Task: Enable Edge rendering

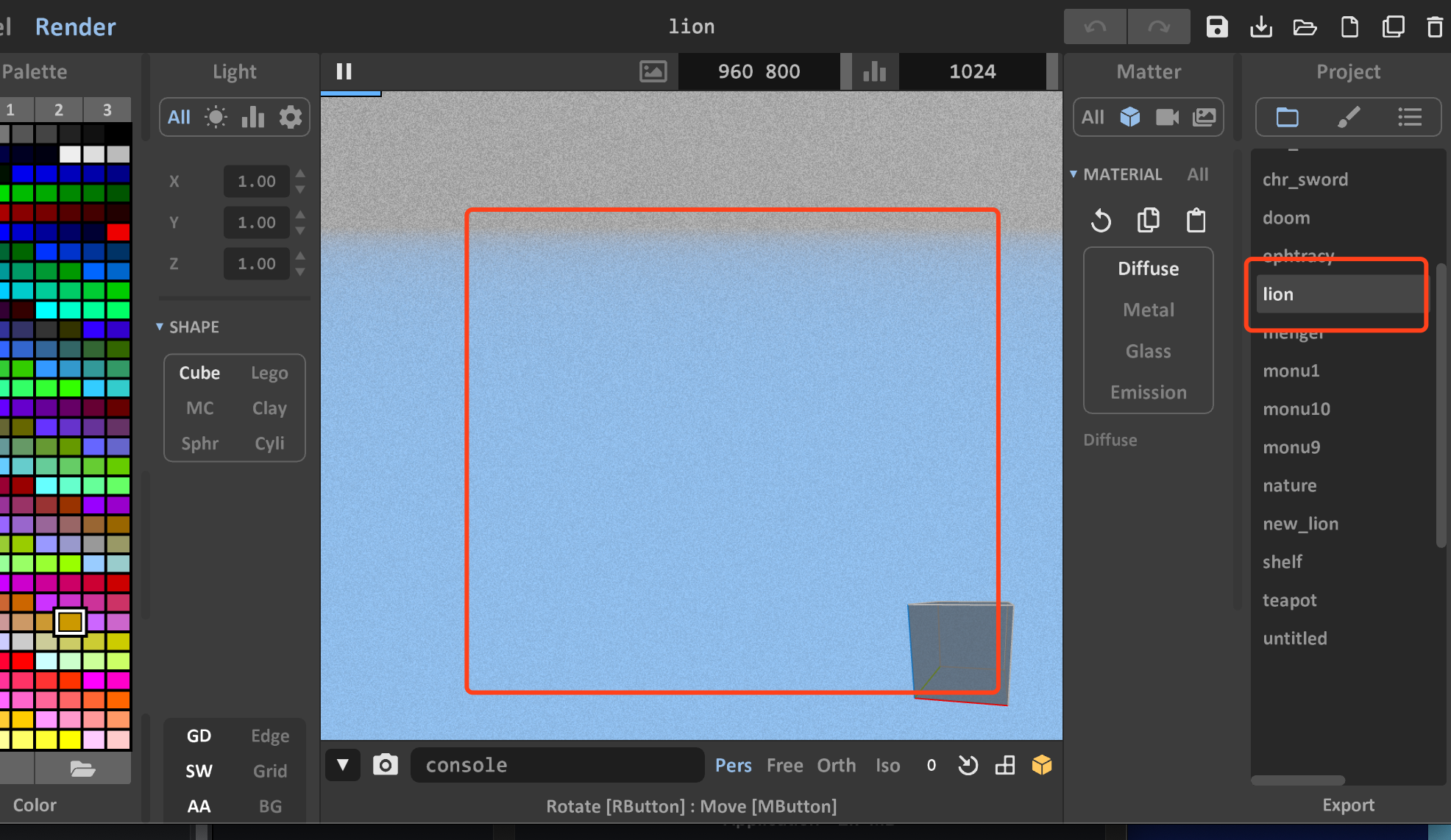Action: pyautogui.click(x=269, y=735)
